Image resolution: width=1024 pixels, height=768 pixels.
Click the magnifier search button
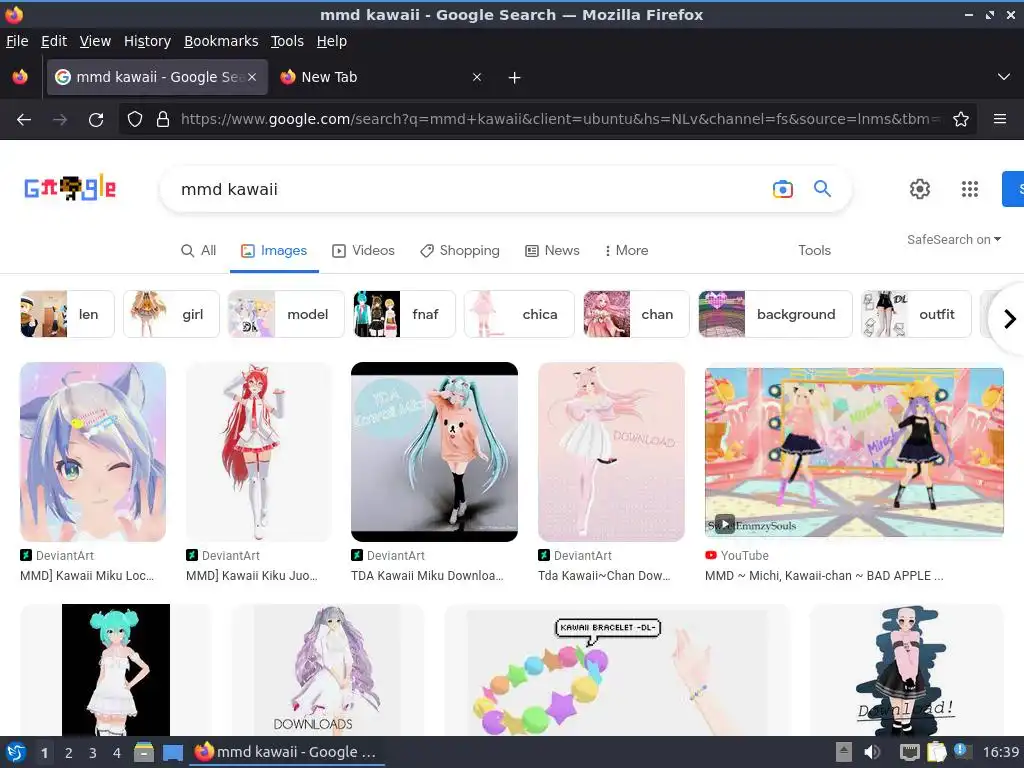pyautogui.click(x=822, y=189)
